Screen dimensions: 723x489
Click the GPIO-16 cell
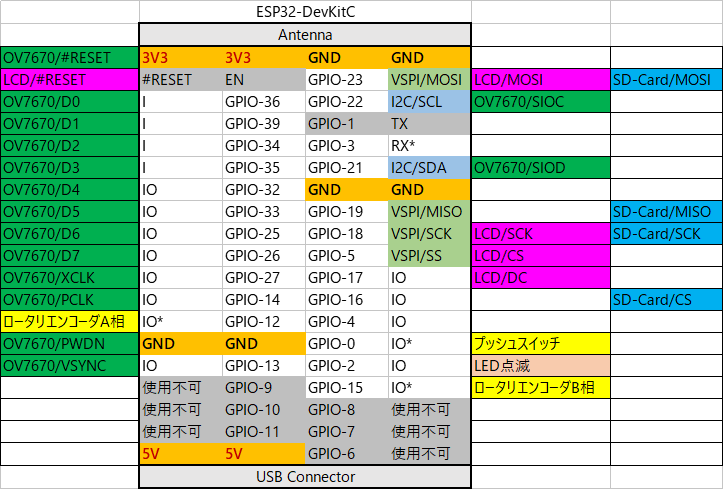tap(347, 300)
